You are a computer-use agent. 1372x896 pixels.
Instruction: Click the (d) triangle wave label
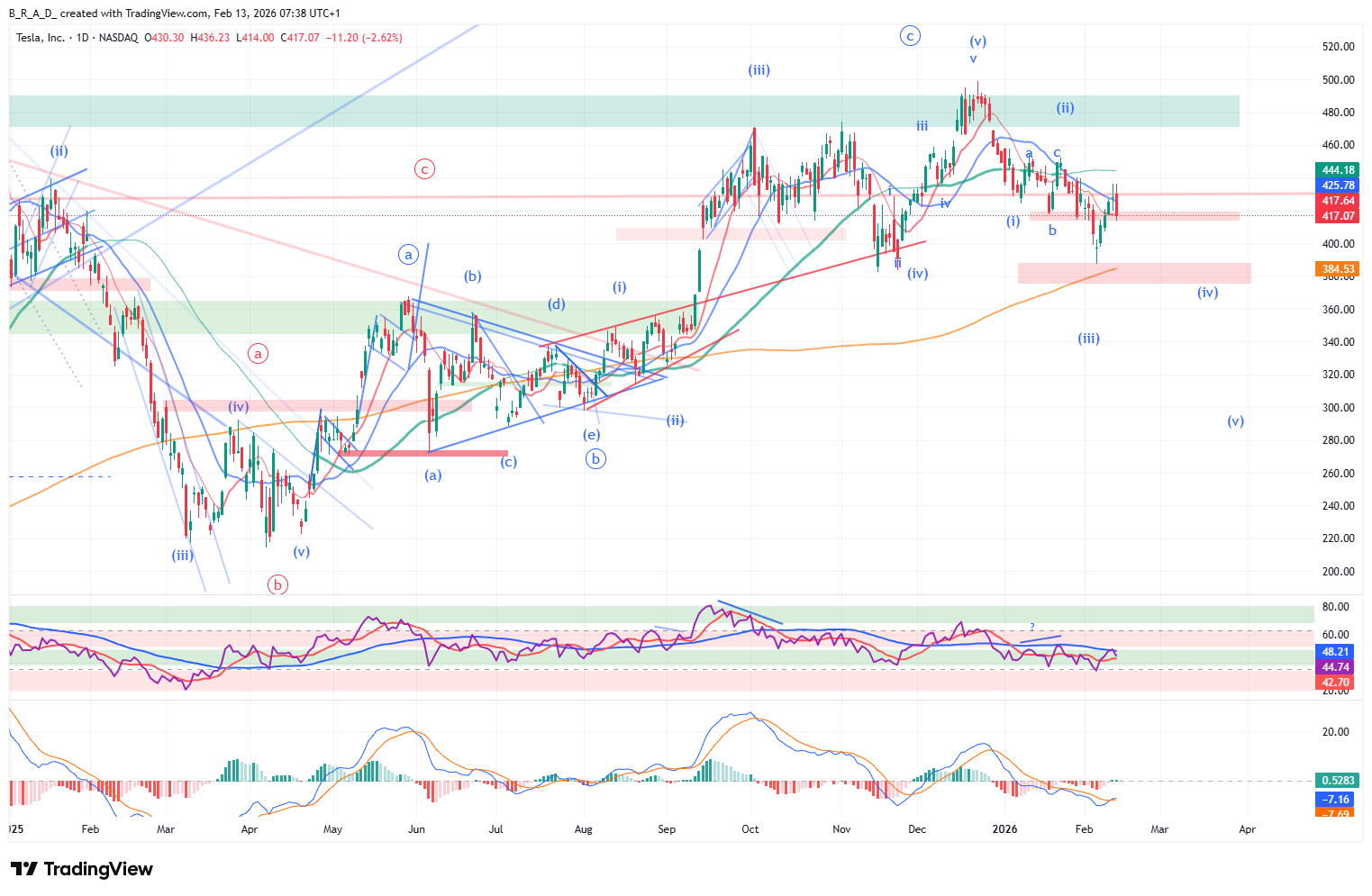pyautogui.click(x=557, y=304)
